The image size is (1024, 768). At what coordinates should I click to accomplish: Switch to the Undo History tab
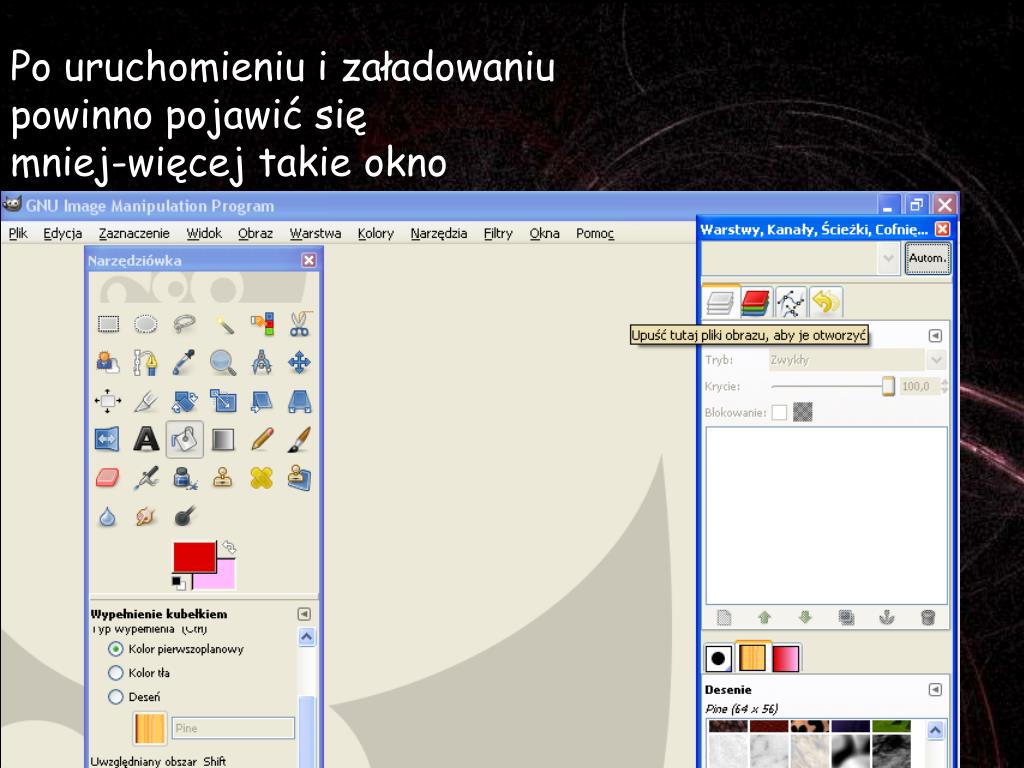(x=826, y=303)
